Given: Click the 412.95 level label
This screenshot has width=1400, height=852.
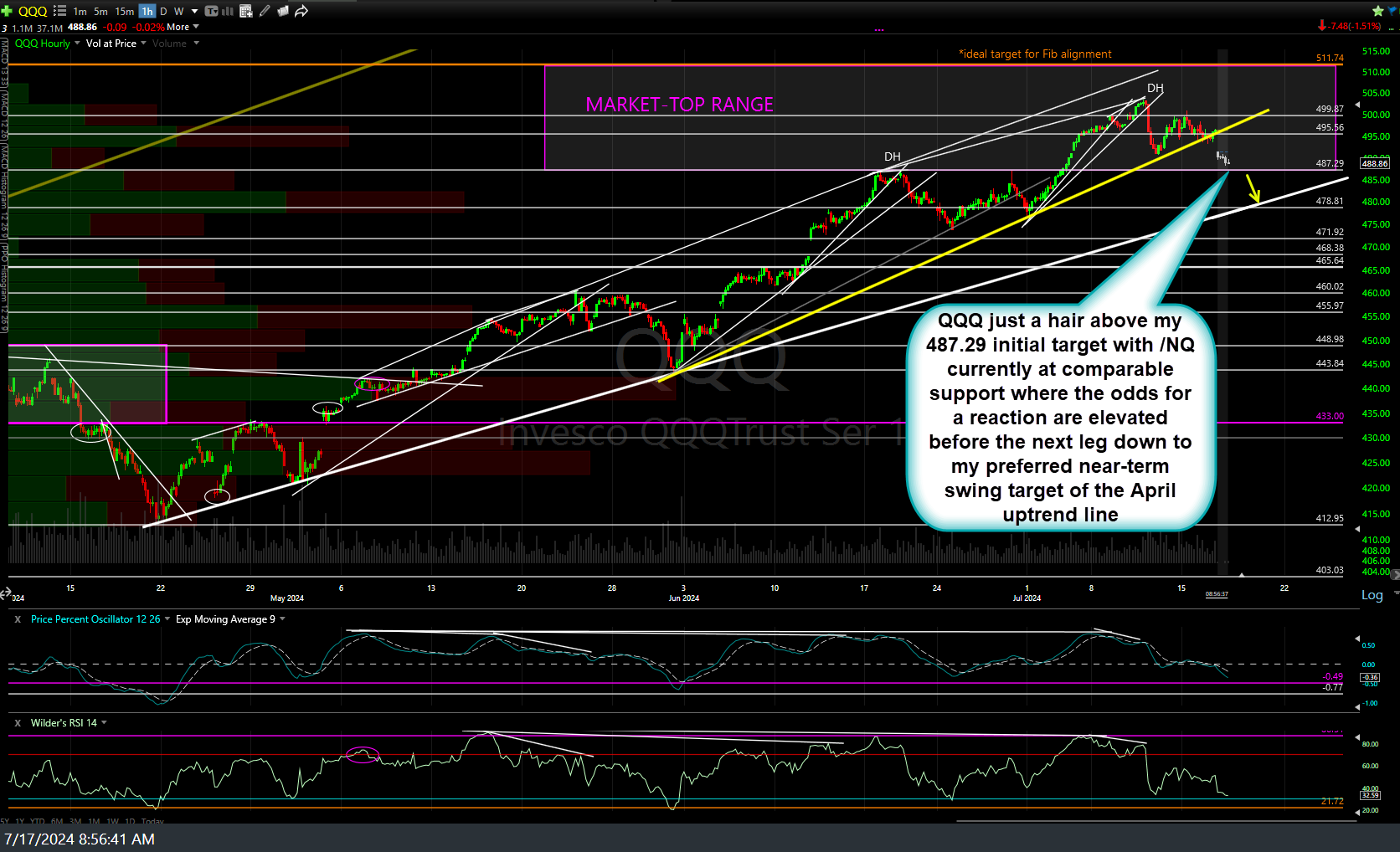Looking at the screenshot, I should [1330, 518].
